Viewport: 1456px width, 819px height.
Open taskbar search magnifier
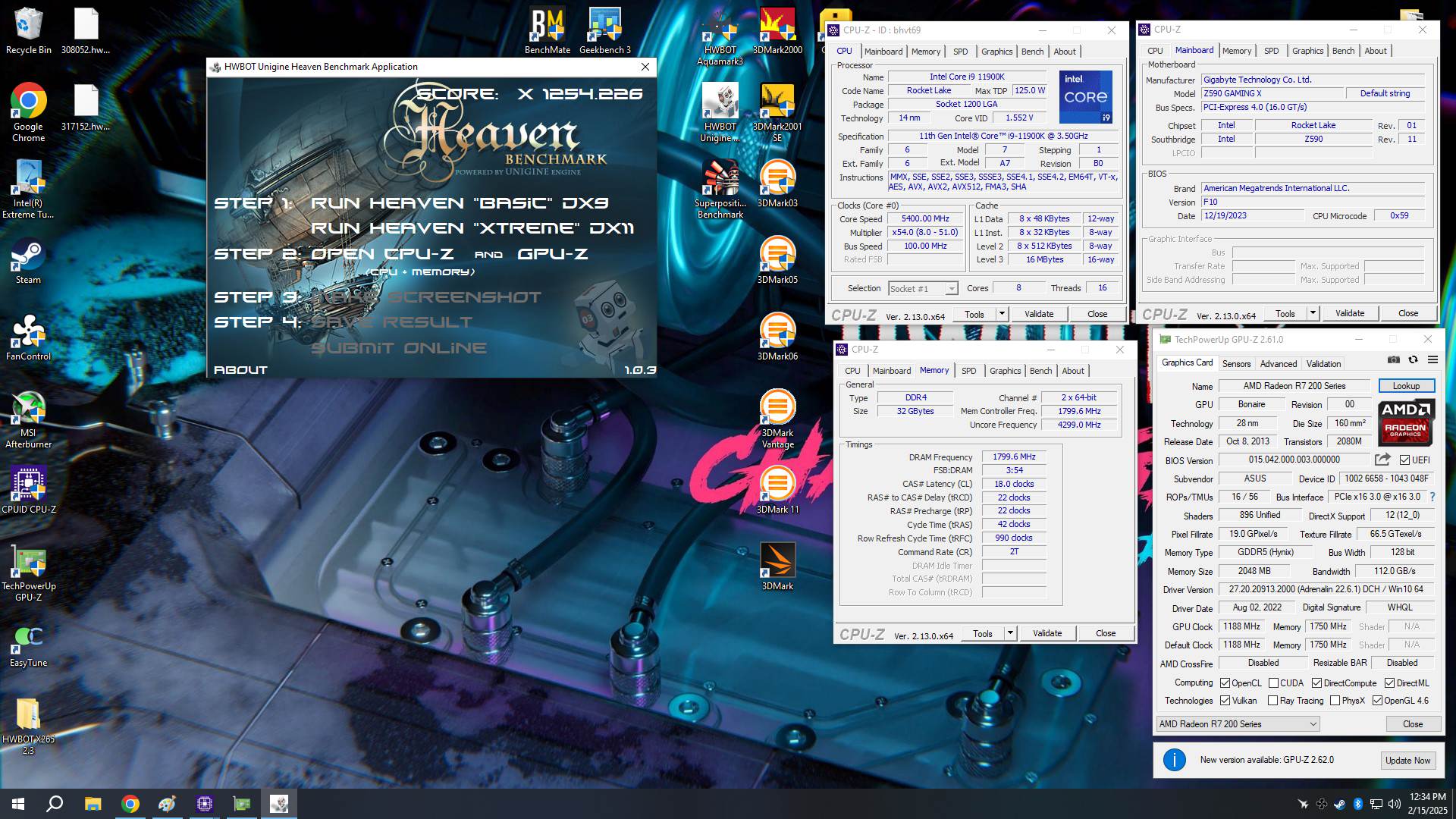pos(55,804)
